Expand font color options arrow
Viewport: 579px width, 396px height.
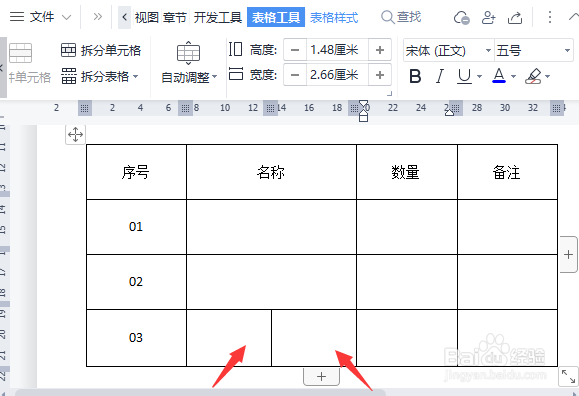[x=513, y=76]
